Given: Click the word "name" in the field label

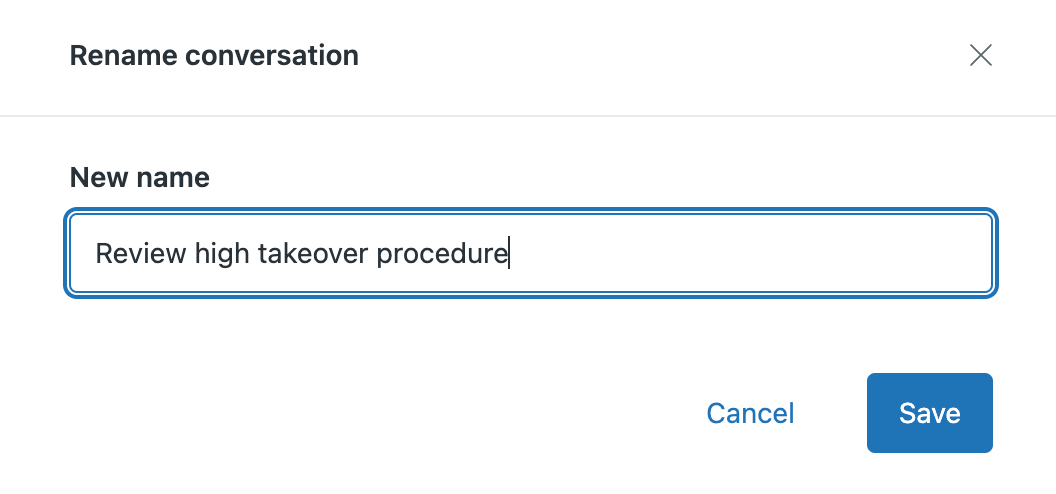Looking at the screenshot, I should [x=172, y=178].
